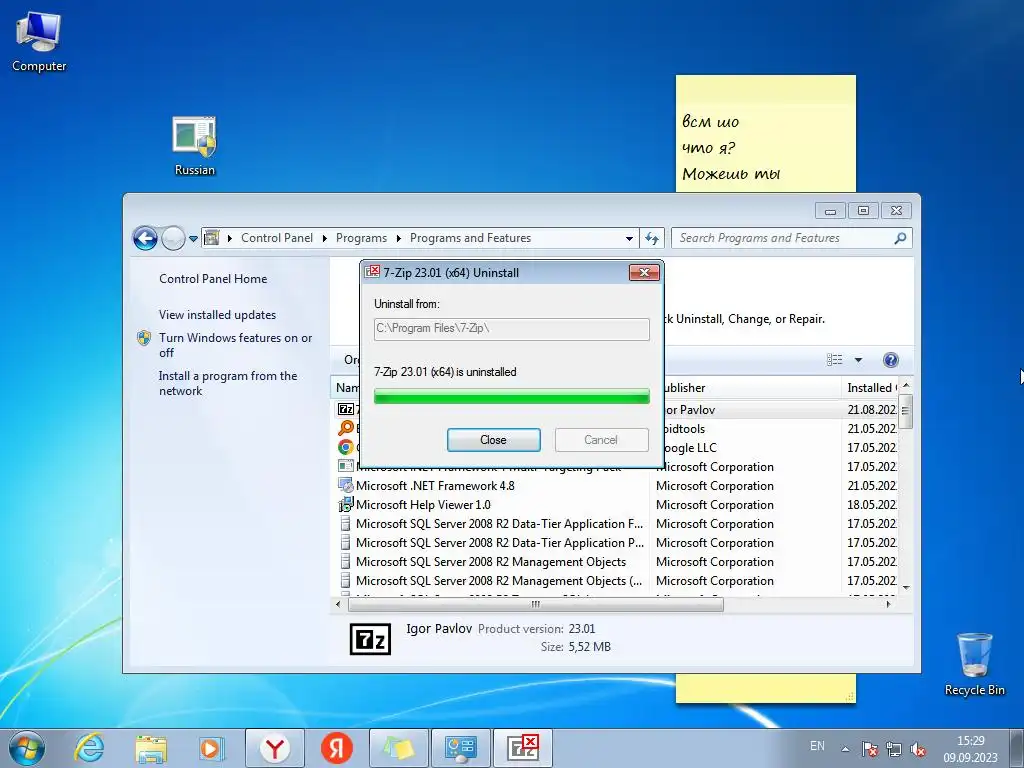Image resolution: width=1024 pixels, height=768 pixels.
Task: Click the Programs and Features breadcrumb
Action: tap(470, 238)
